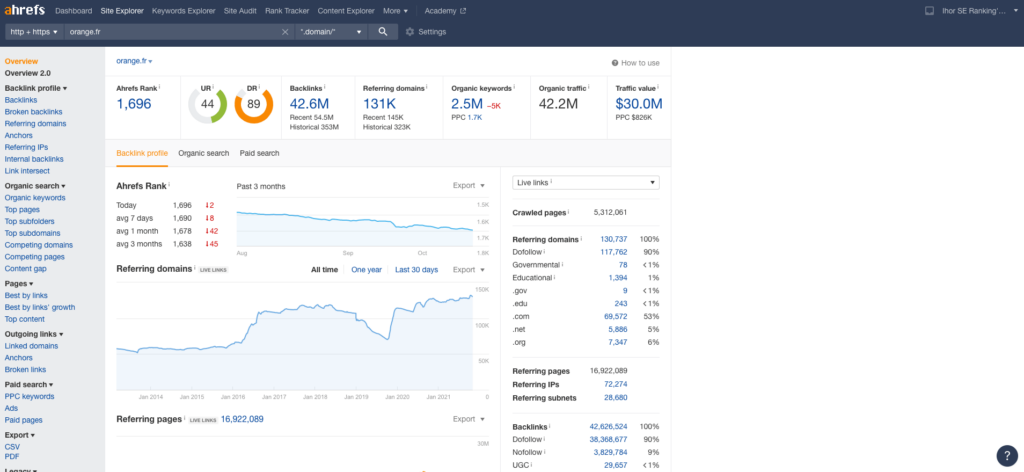The height and width of the screenshot is (472, 1024).
Task: Open the help question mark bubble
Action: click(x=1007, y=456)
